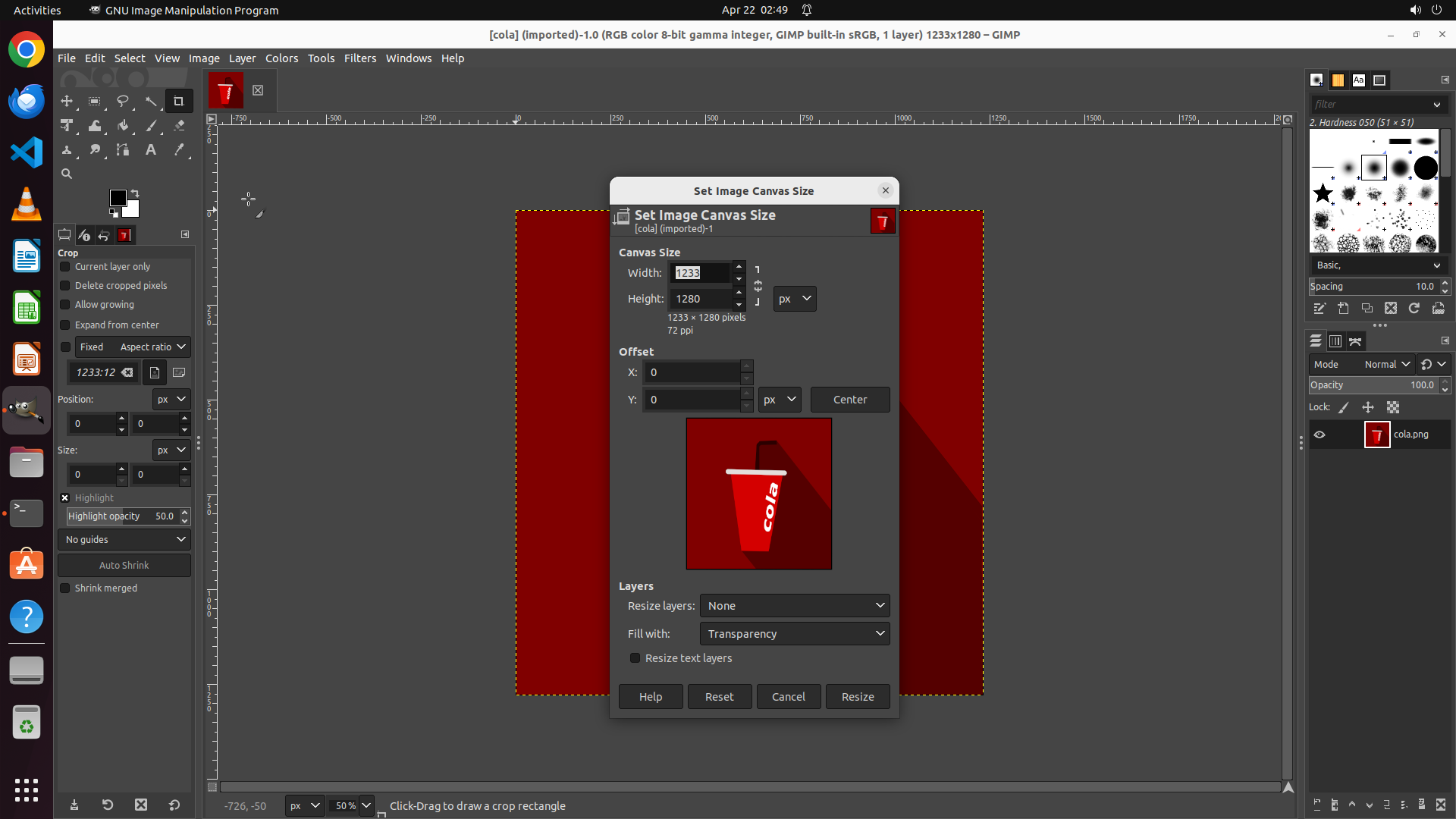Click the Center offset button

click(x=849, y=400)
